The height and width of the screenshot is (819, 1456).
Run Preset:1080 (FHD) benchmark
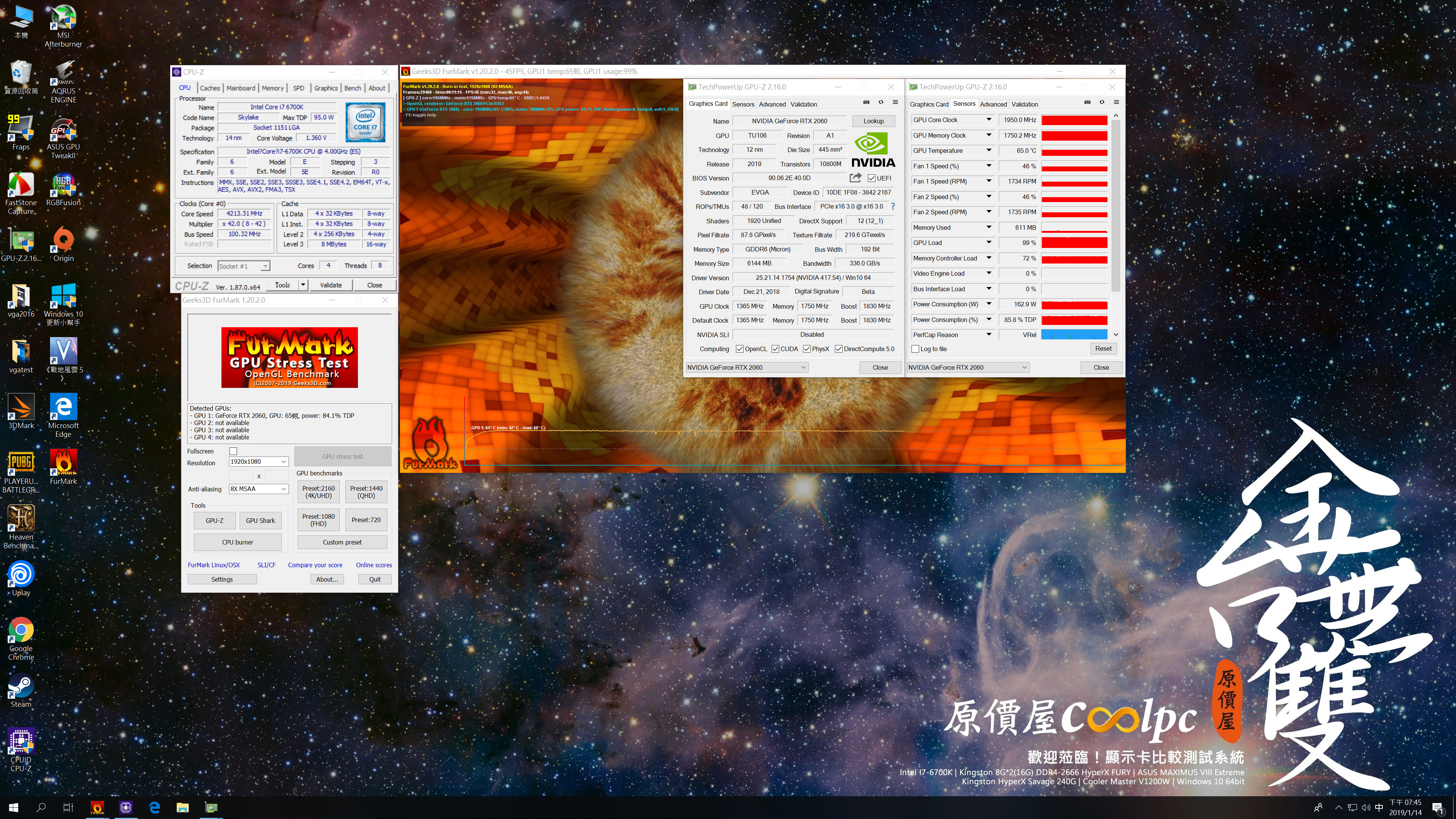click(x=318, y=520)
